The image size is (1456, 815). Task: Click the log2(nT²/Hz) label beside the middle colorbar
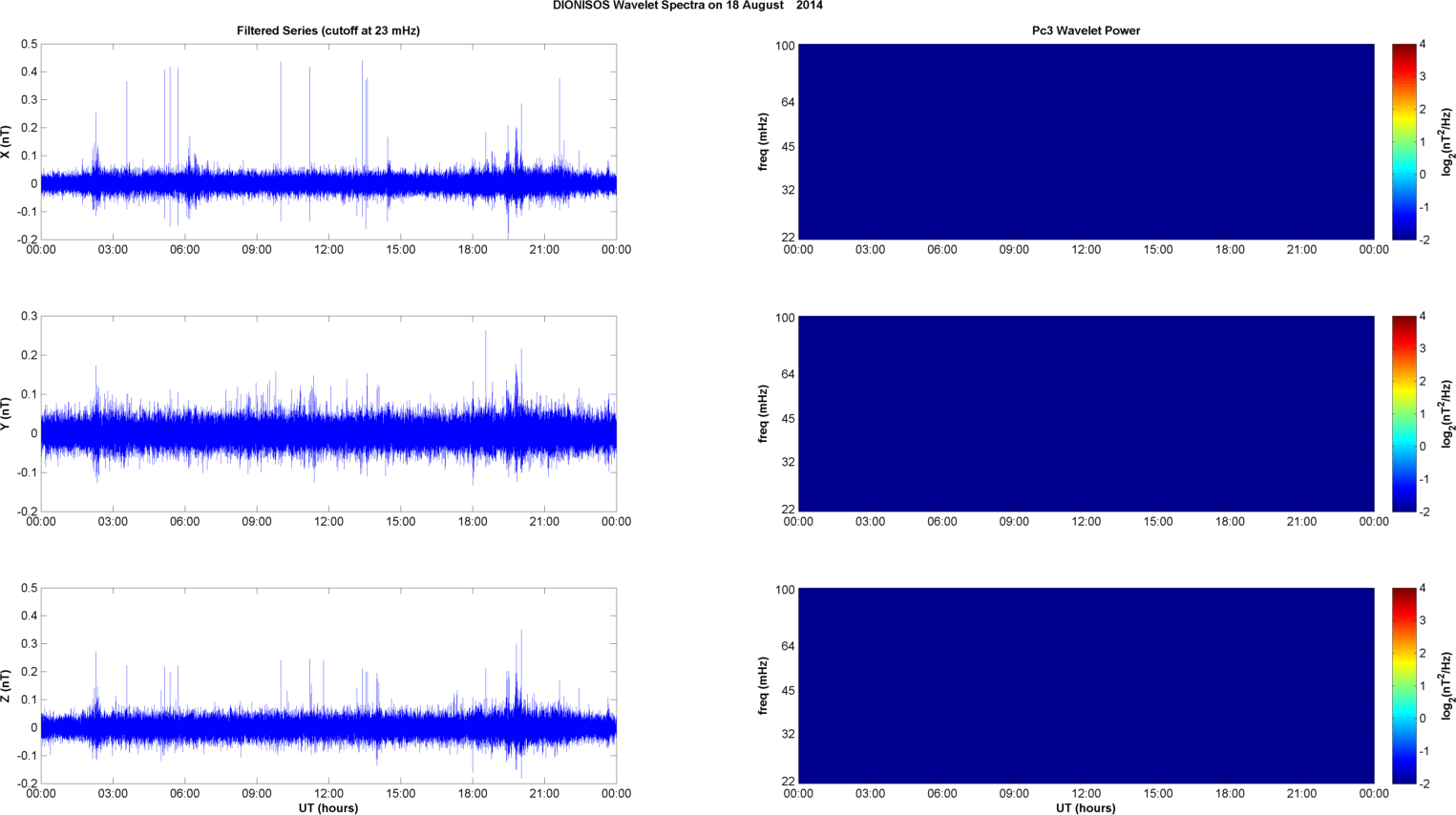tap(1447, 414)
